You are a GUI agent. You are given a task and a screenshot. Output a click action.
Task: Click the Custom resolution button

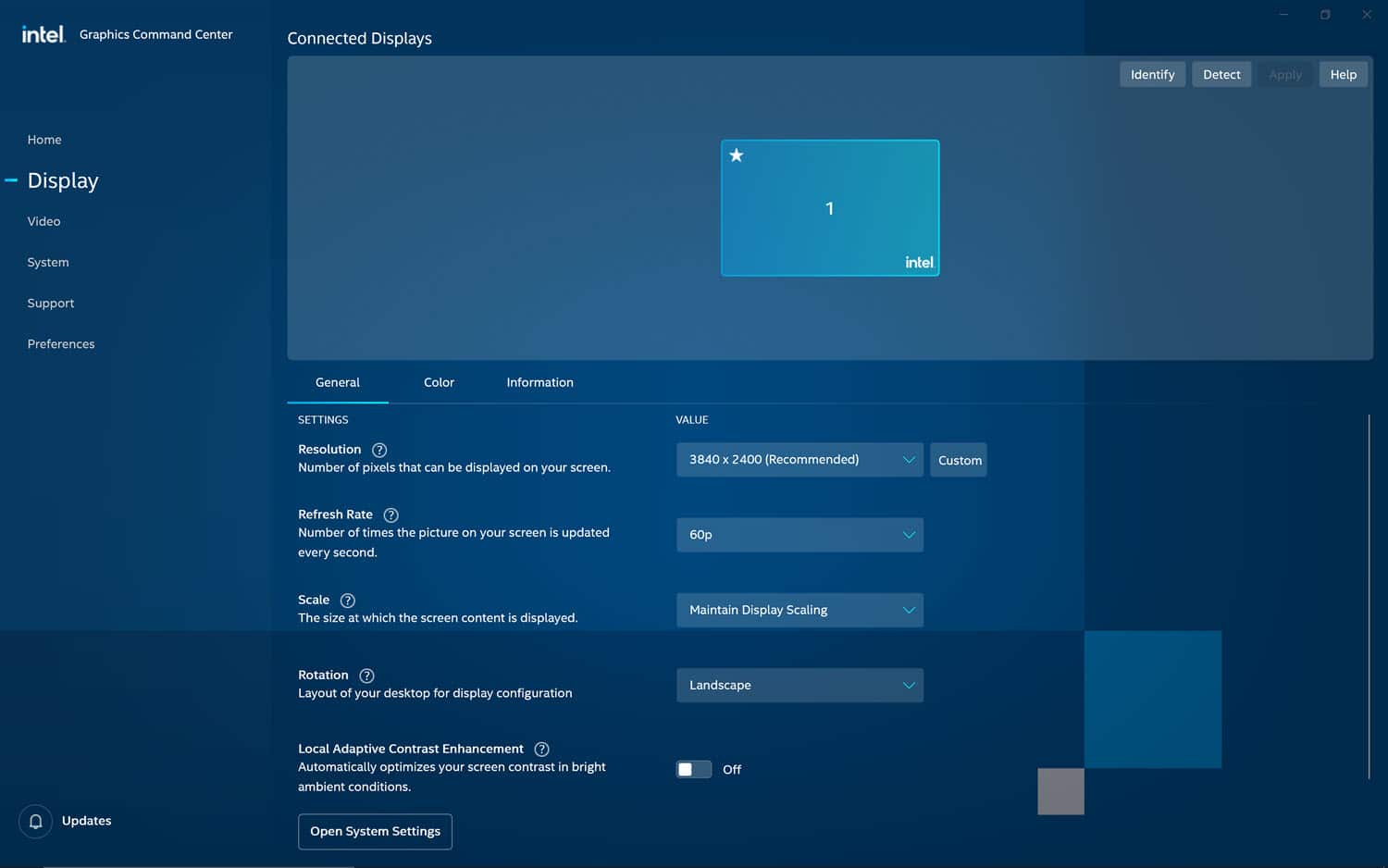coord(959,460)
